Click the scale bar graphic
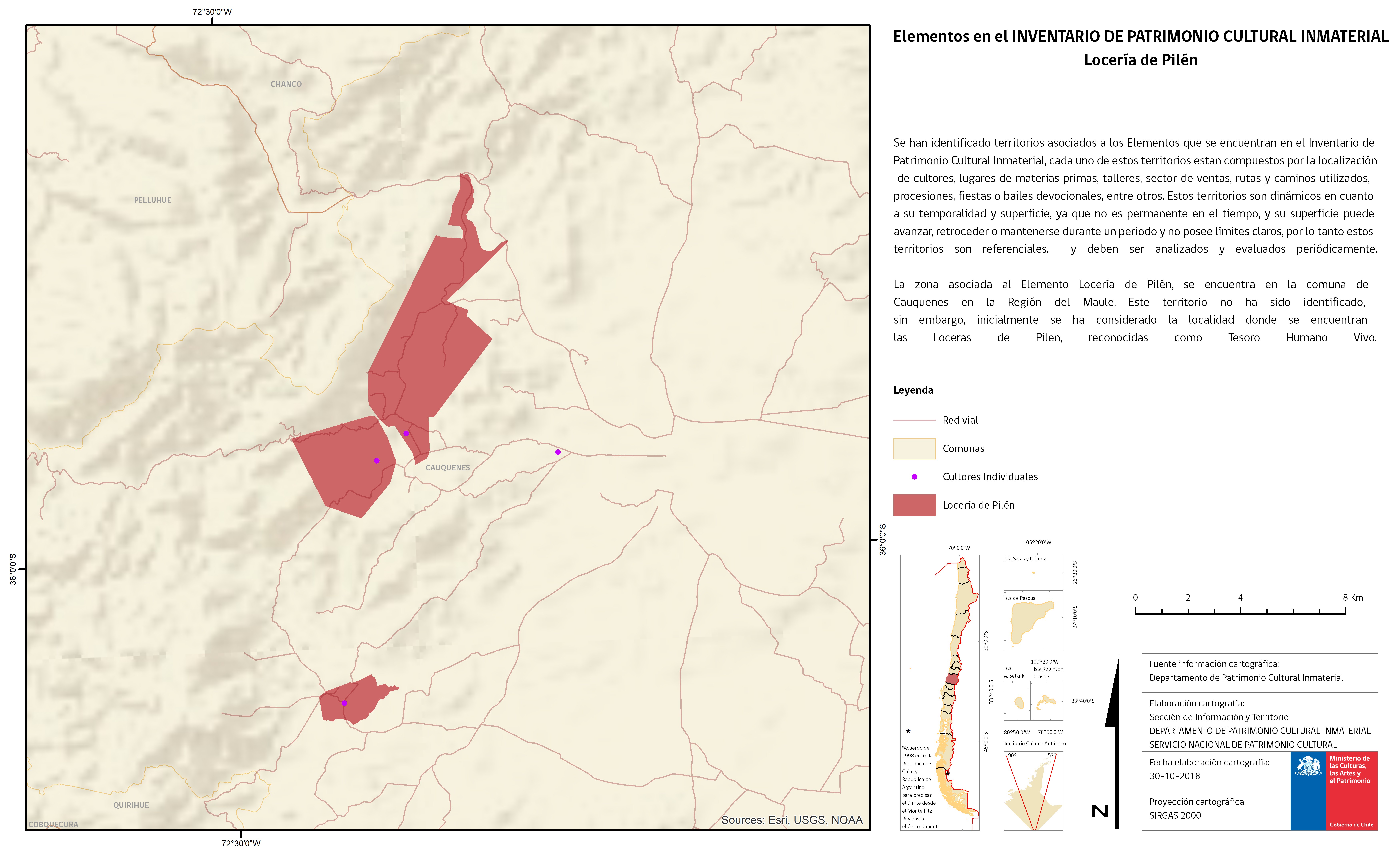This screenshot has width=1400, height=850. tap(1240, 611)
